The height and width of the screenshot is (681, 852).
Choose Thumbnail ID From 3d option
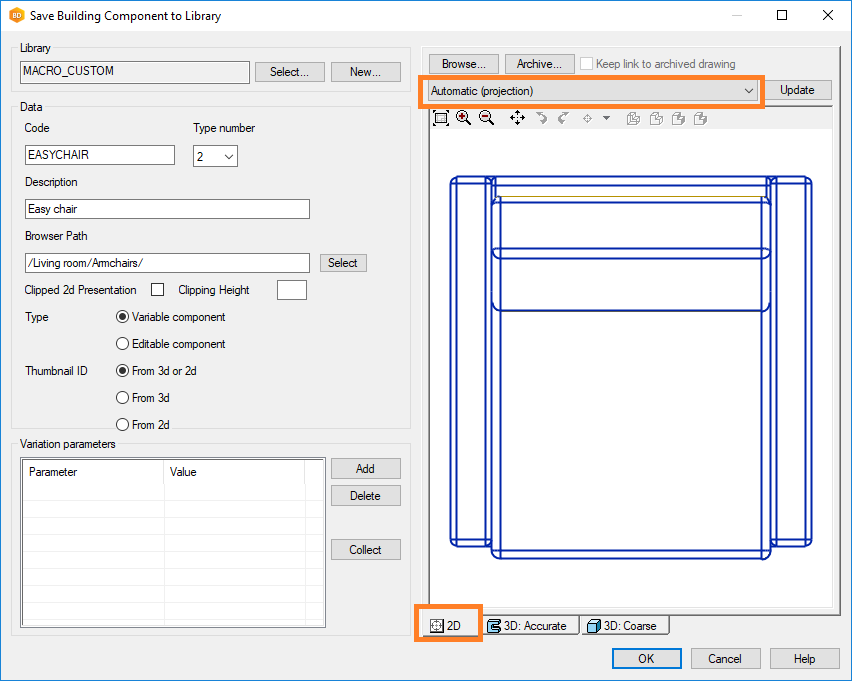click(x=123, y=398)
